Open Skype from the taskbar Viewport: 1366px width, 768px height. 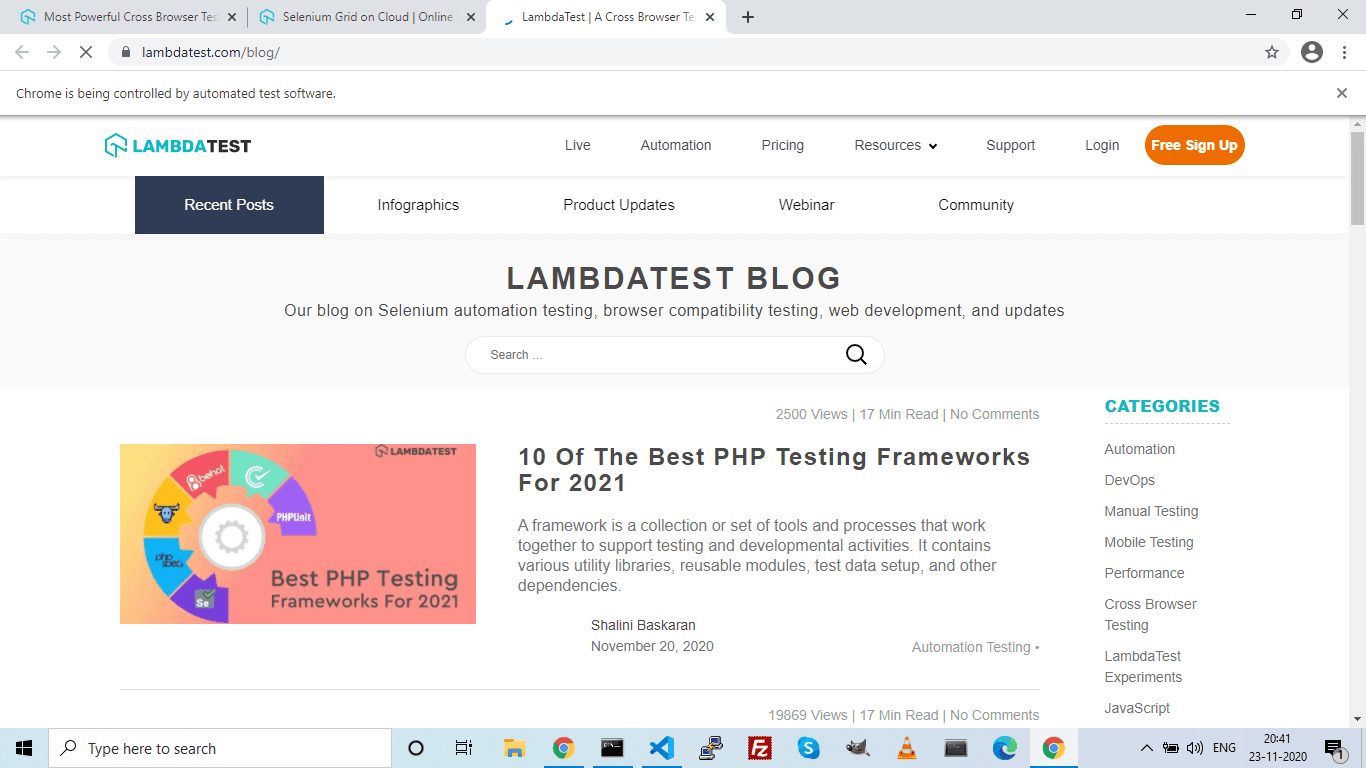pyautogui.click(x=809, y=748)
